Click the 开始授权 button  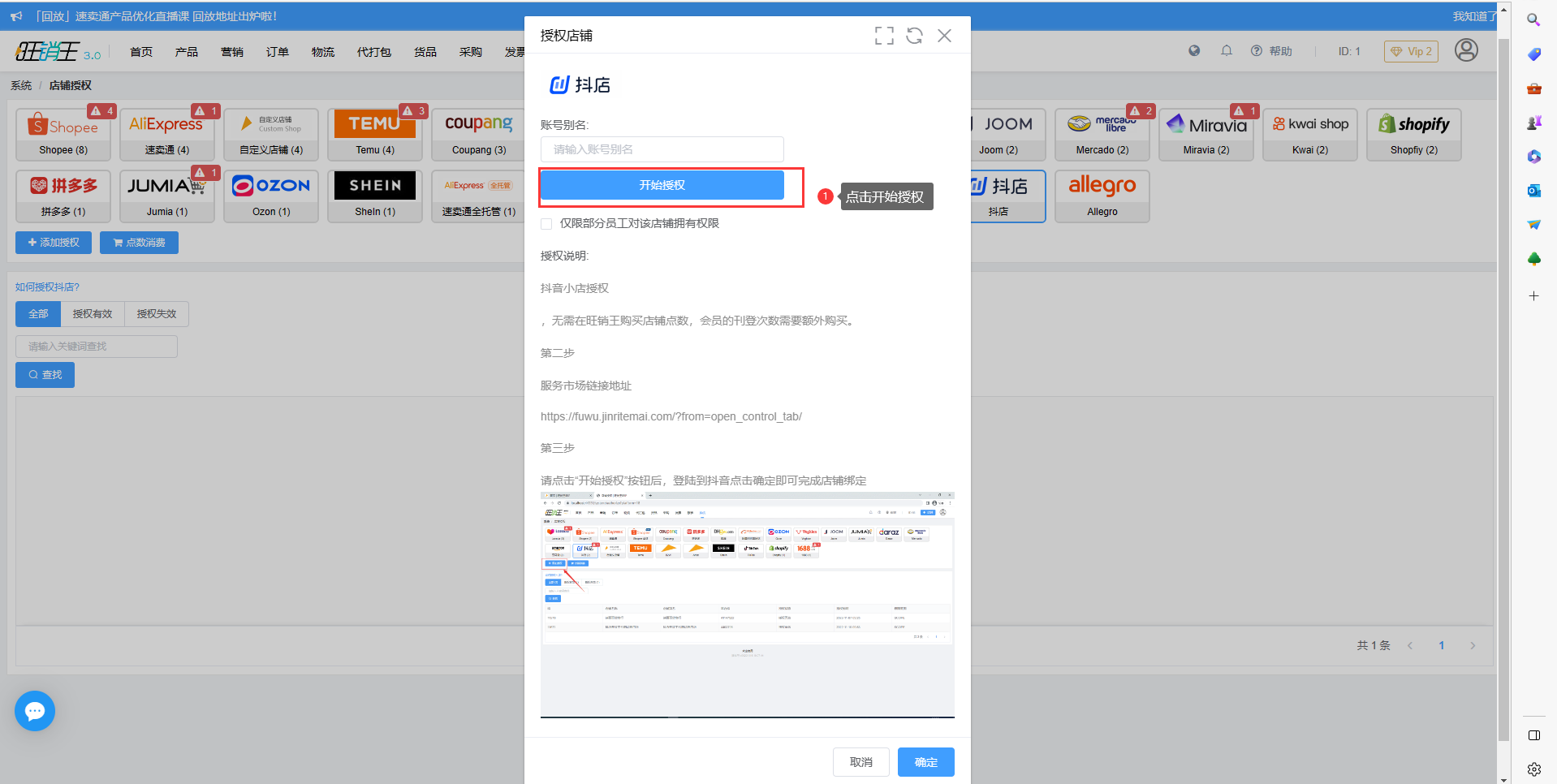coord(662,185)
